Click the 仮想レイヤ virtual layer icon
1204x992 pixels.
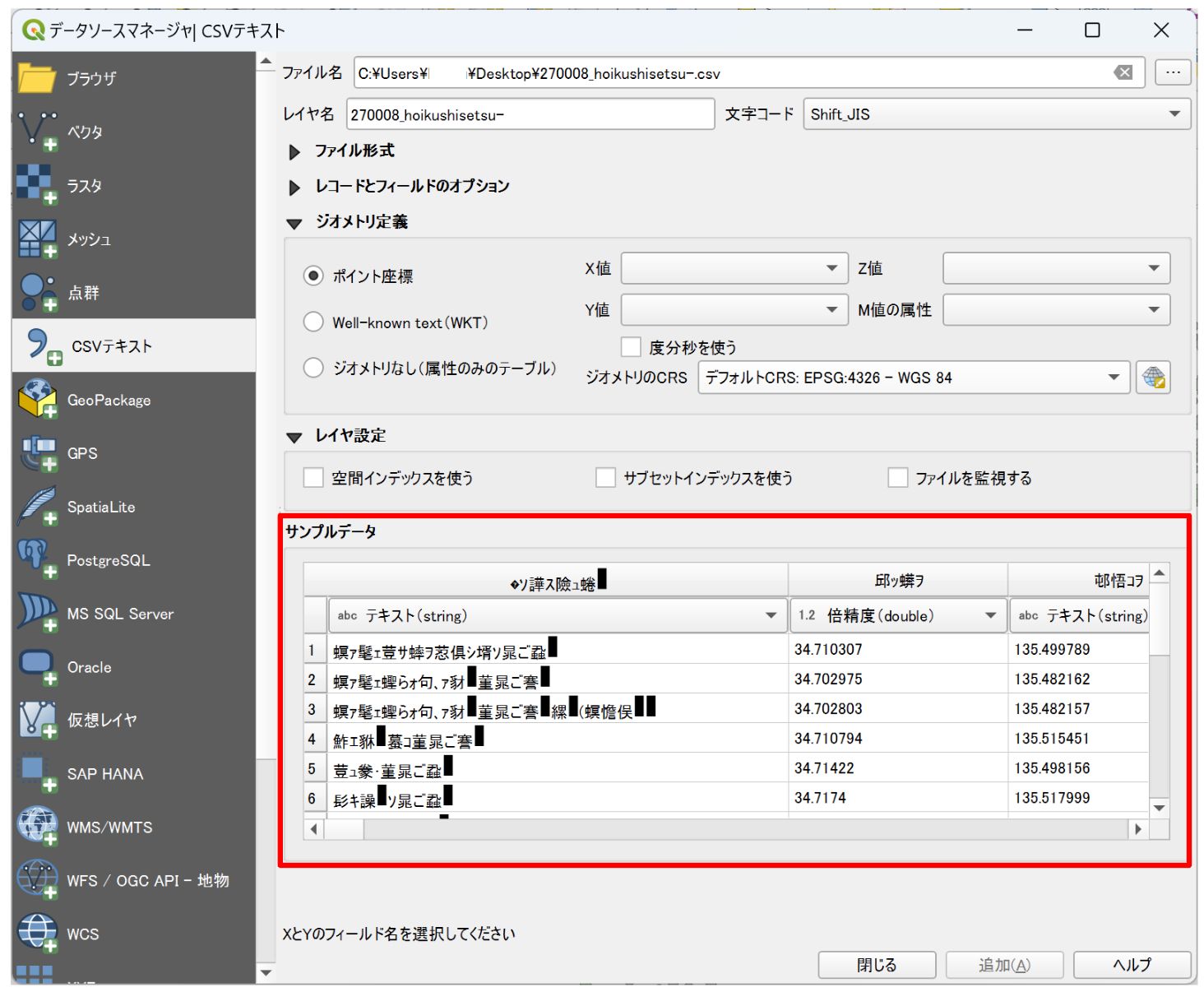(x=37, y=721)
